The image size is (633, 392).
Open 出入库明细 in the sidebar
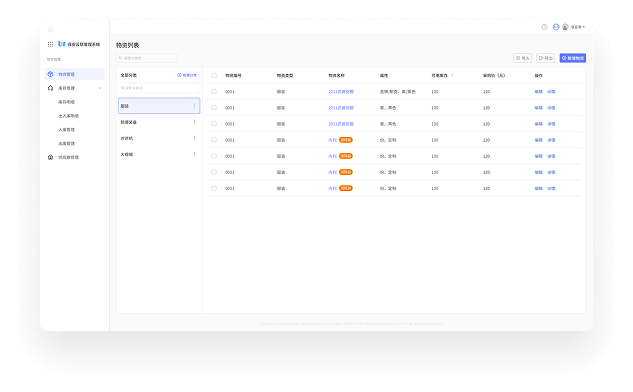[68, 116]
